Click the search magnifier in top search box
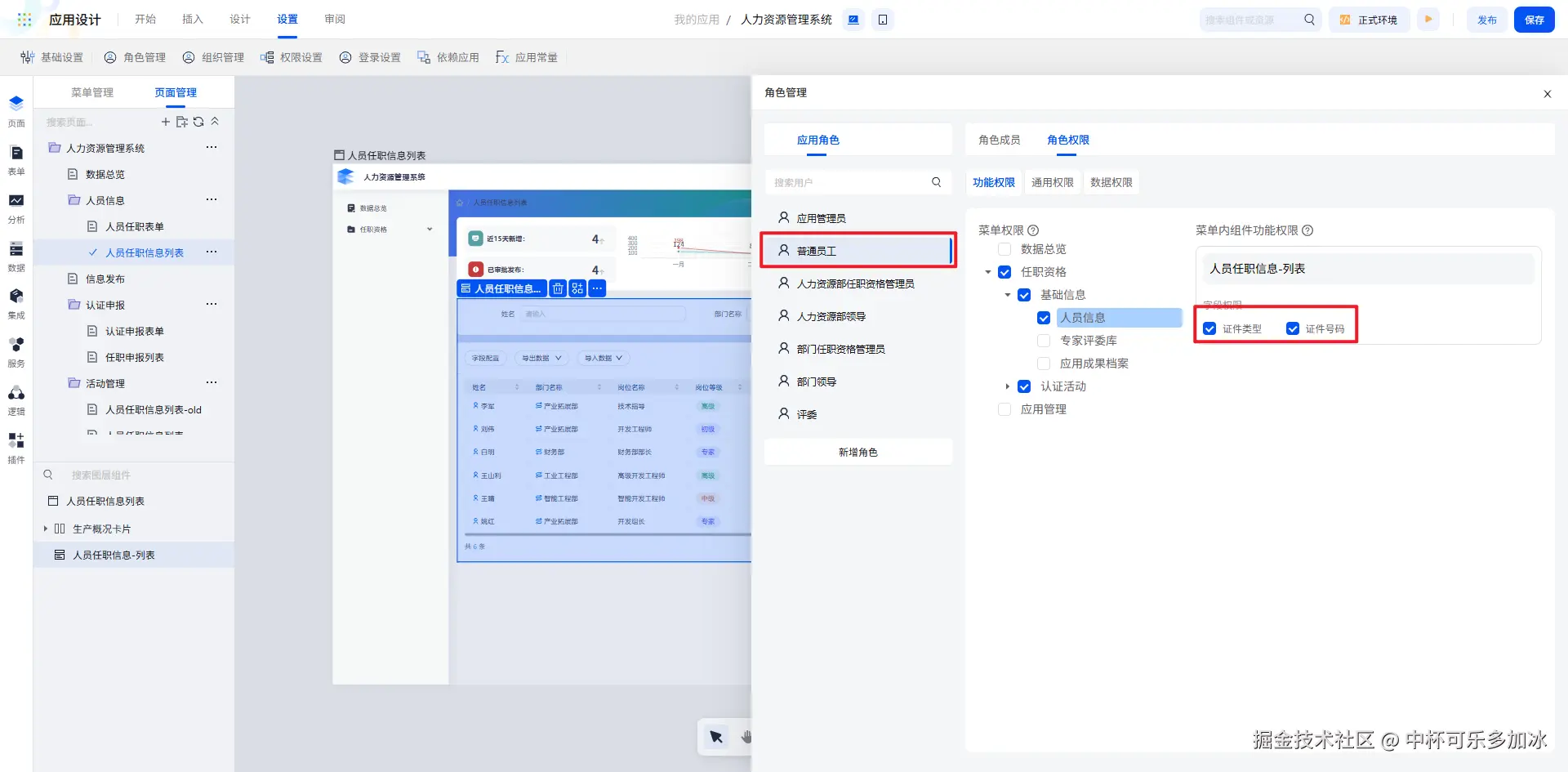The height and width of the screenshot is (772, 1568). (x=1309, y=20)
